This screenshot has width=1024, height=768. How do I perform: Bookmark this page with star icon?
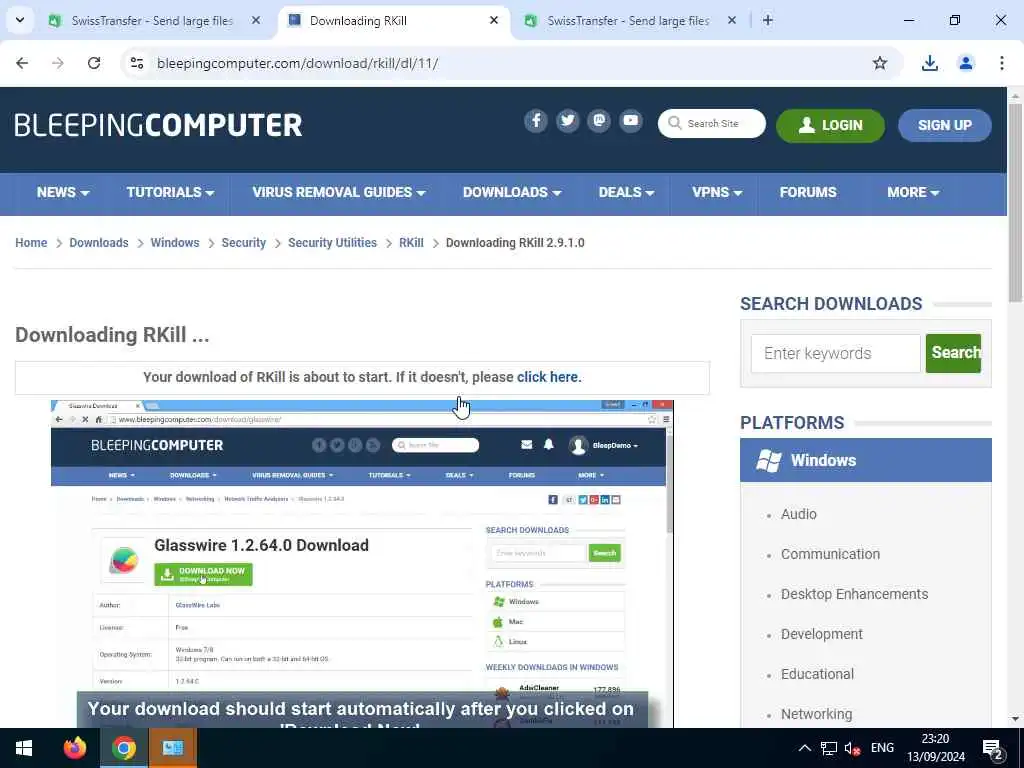pos(880,63)
